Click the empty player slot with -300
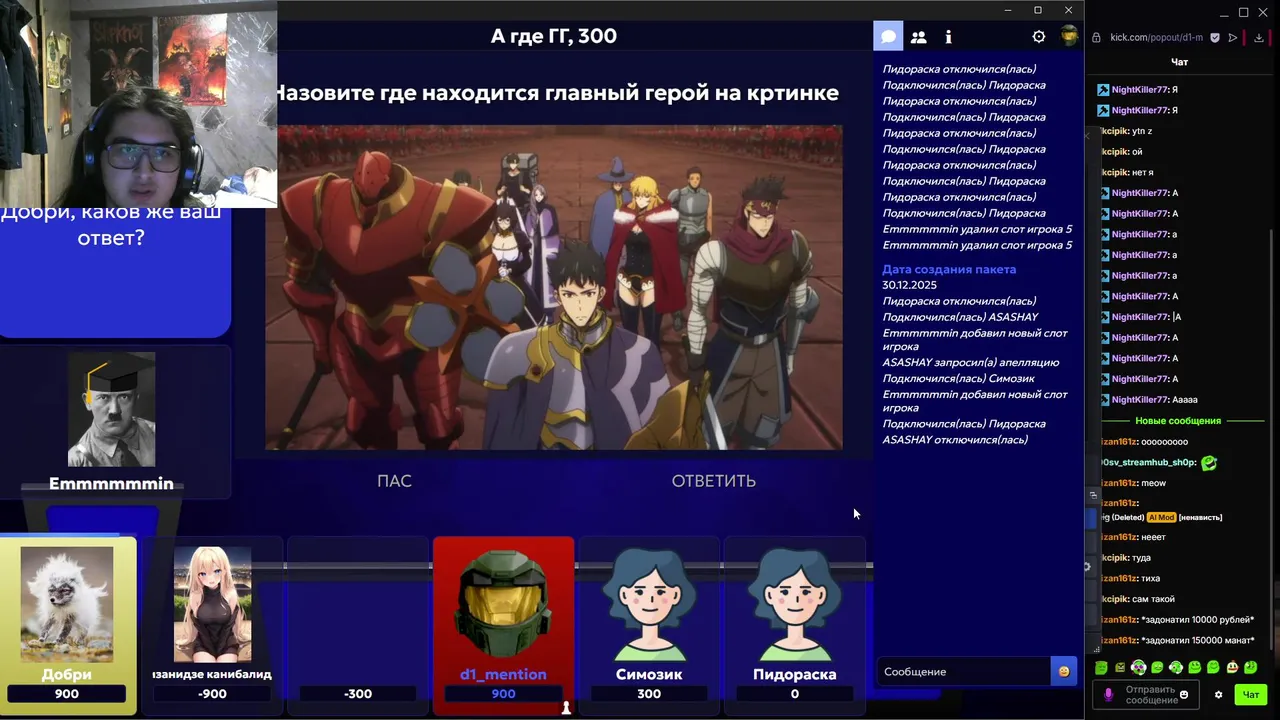1280x720 pixels. tap(358, 625)
